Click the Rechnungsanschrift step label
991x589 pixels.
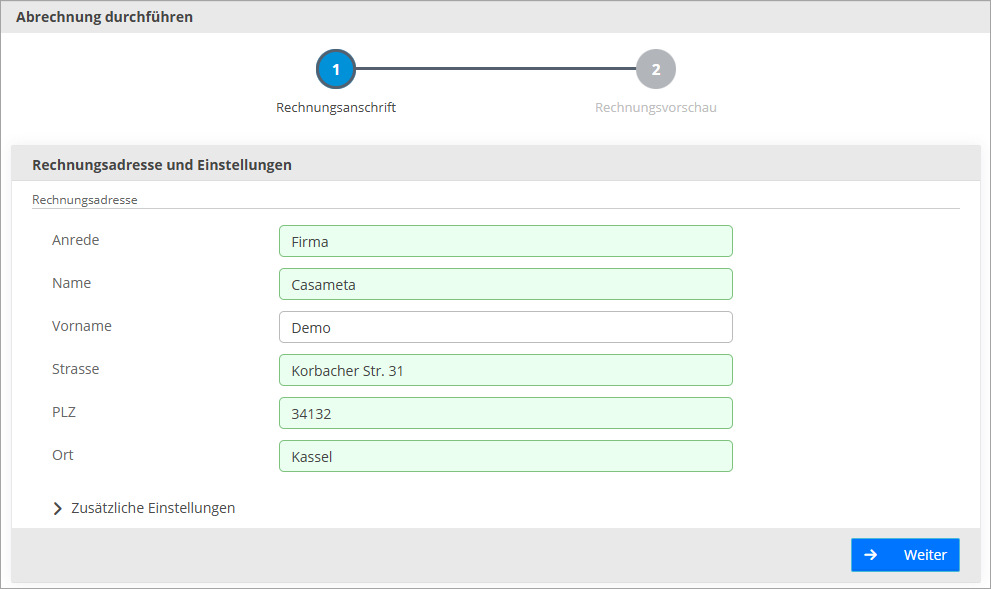click(x=336, y=108)
